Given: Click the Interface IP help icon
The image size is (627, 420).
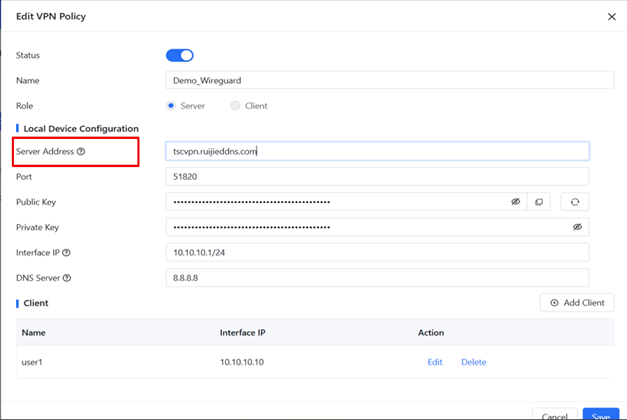Looking at the screenshot, I should pos(66,253).
